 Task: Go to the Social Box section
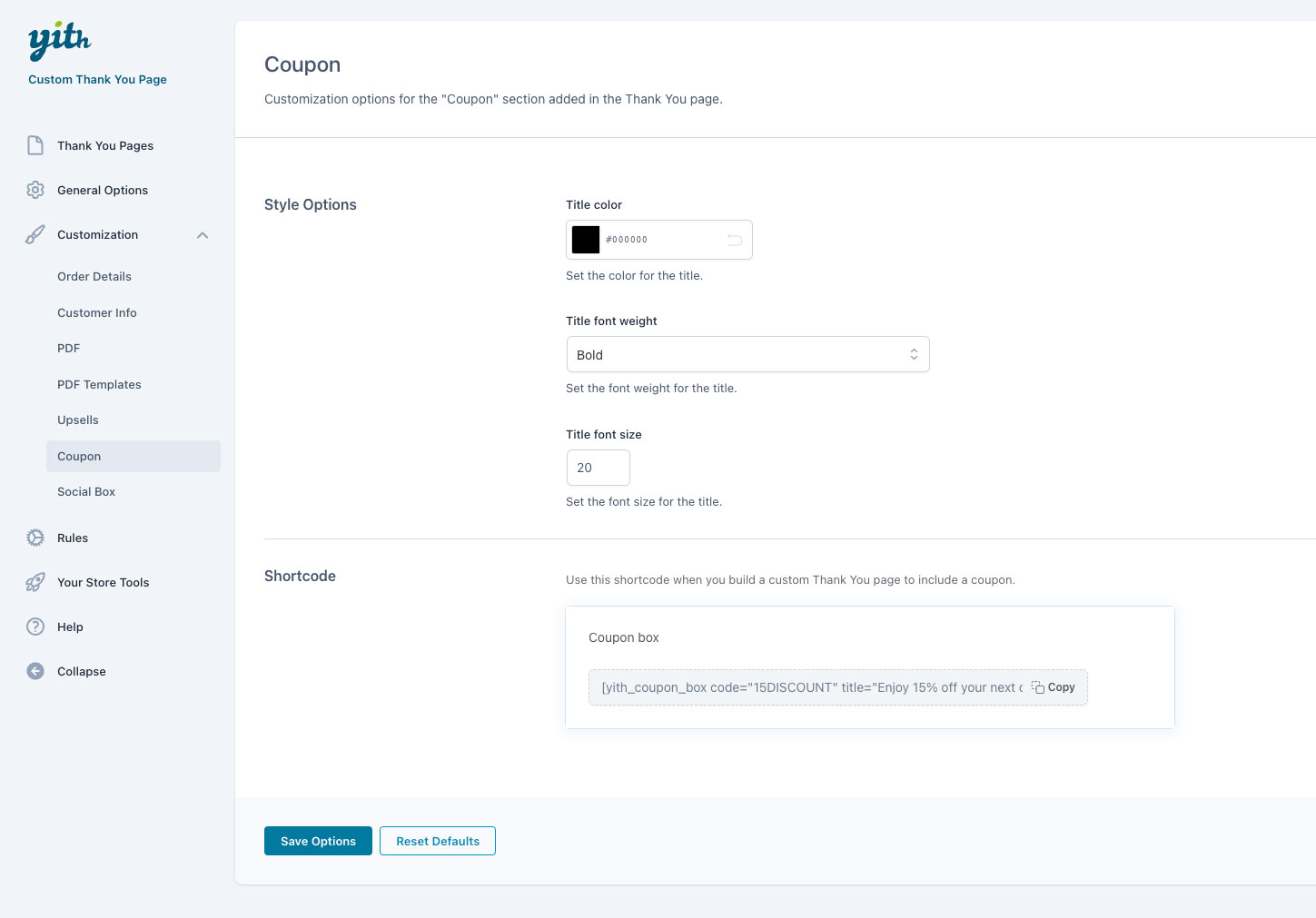[x=86, y=491]
